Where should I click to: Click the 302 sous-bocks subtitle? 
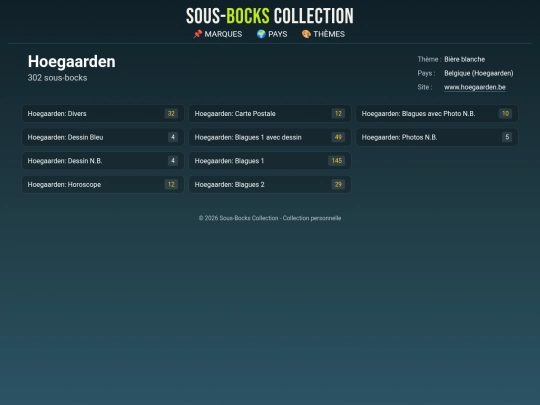pos(58,78)
